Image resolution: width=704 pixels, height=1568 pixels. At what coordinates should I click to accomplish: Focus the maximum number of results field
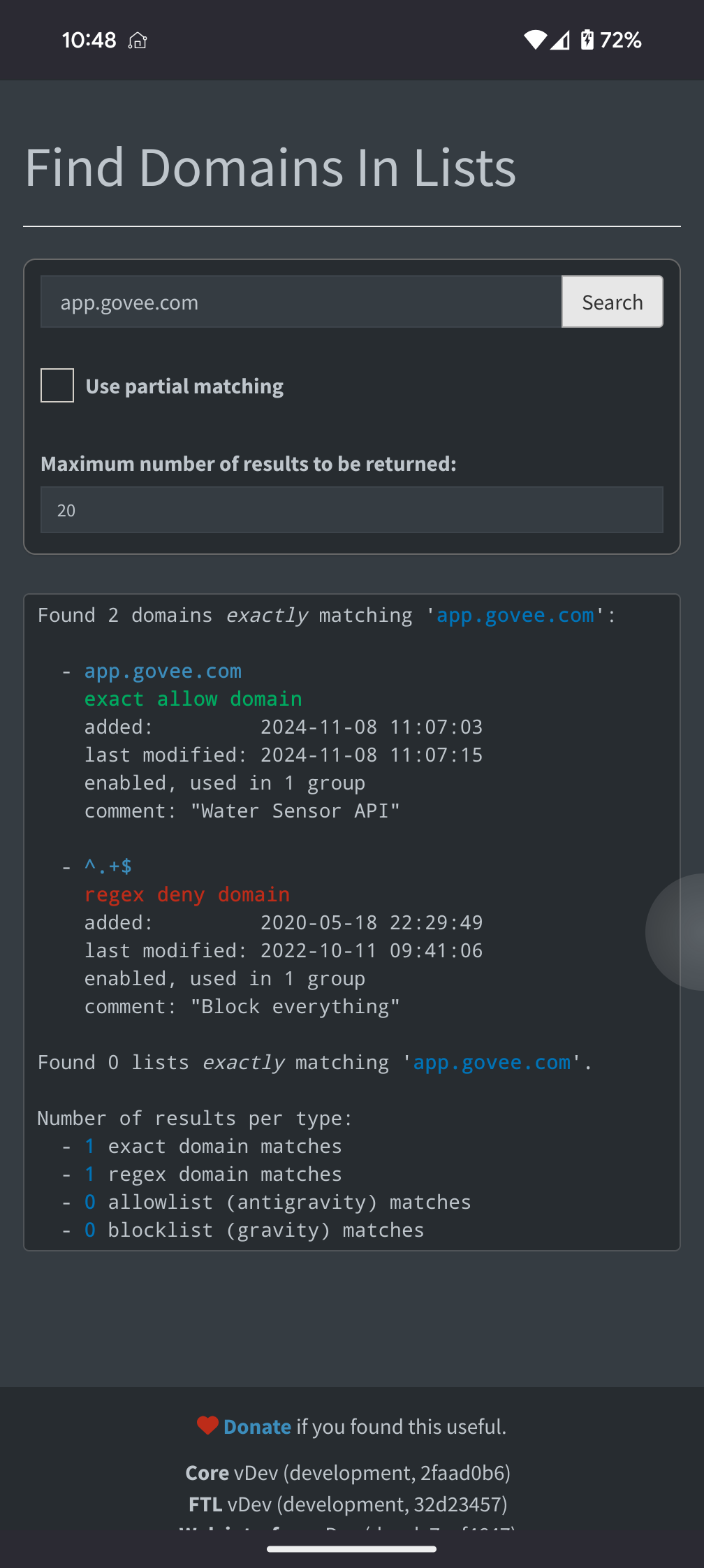coord(352,510)
